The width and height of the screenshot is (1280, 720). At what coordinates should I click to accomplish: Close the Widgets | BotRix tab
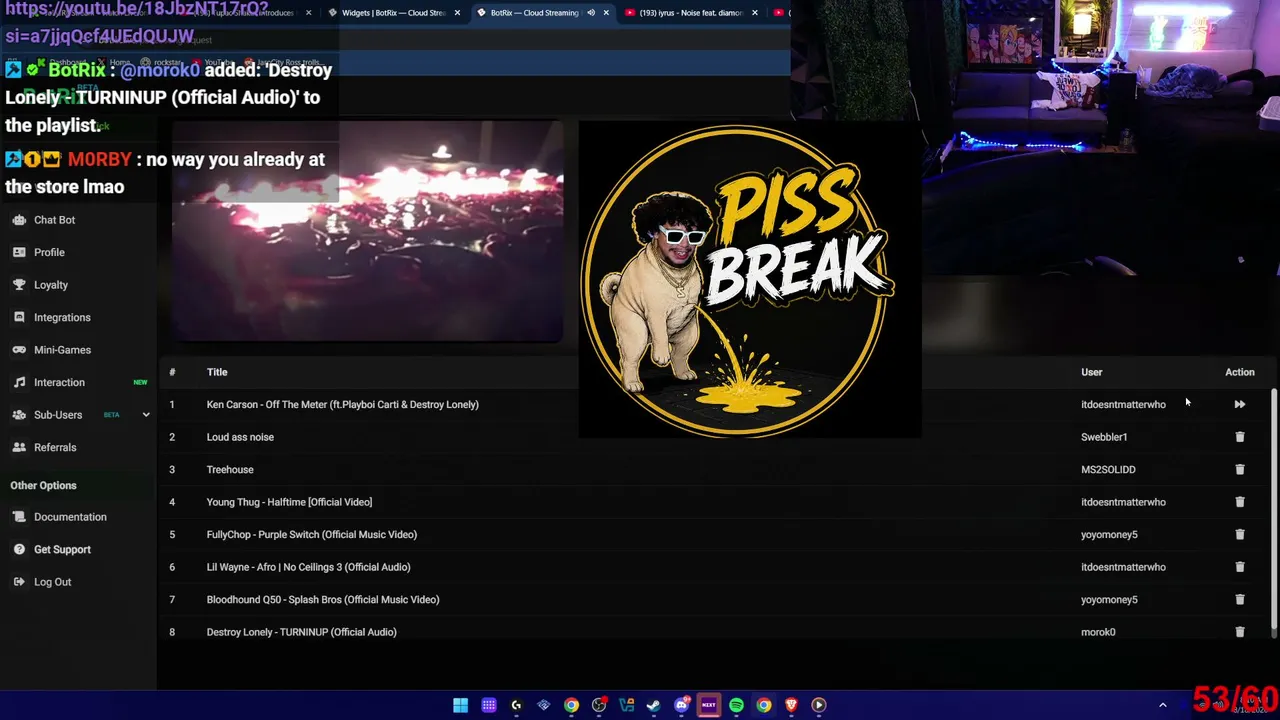click(x=457, y=13)
